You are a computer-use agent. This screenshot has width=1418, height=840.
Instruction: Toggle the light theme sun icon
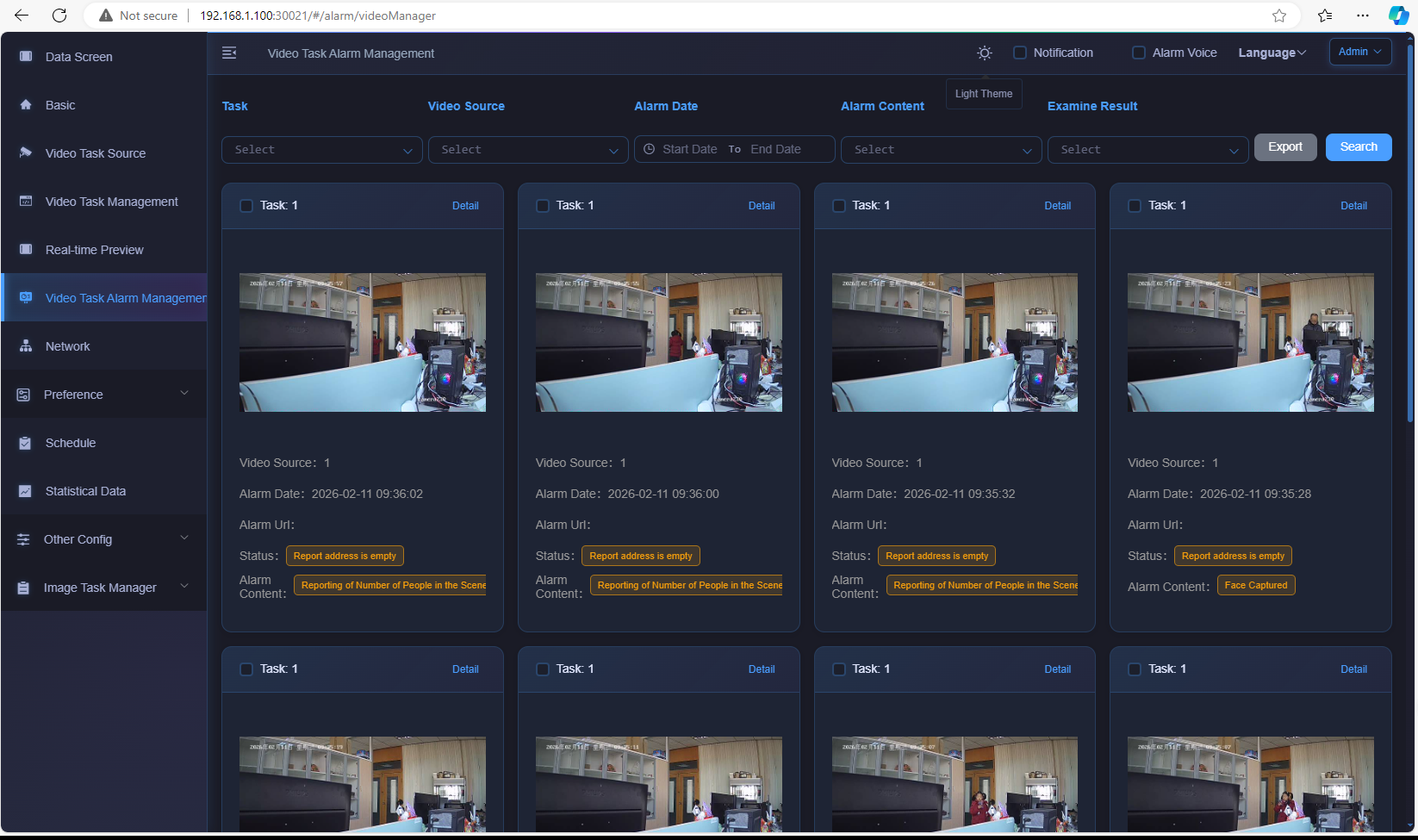pyautogui.click(x=985, y=53)
